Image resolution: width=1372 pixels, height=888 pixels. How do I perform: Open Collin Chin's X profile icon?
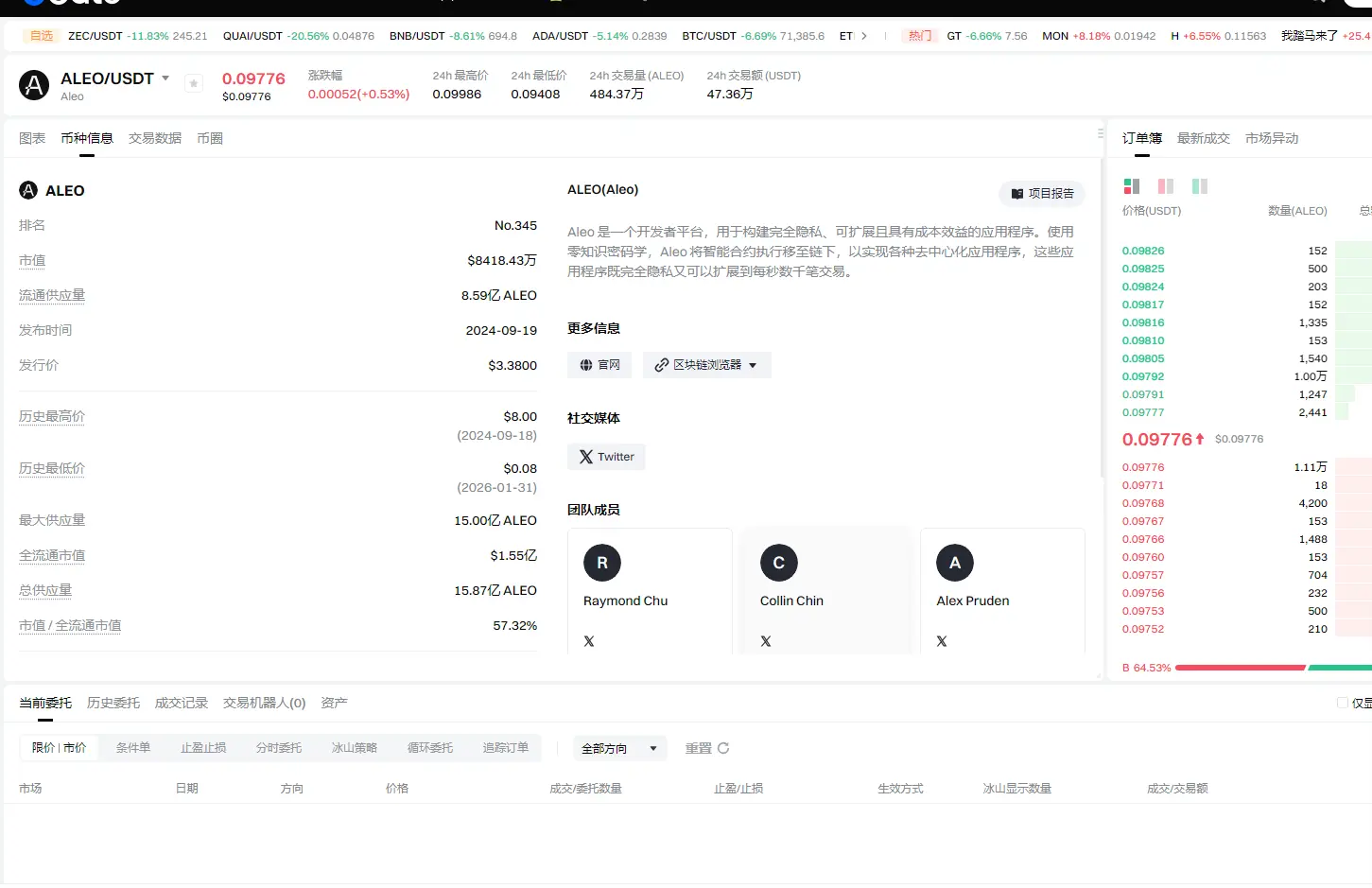[766, 641]
